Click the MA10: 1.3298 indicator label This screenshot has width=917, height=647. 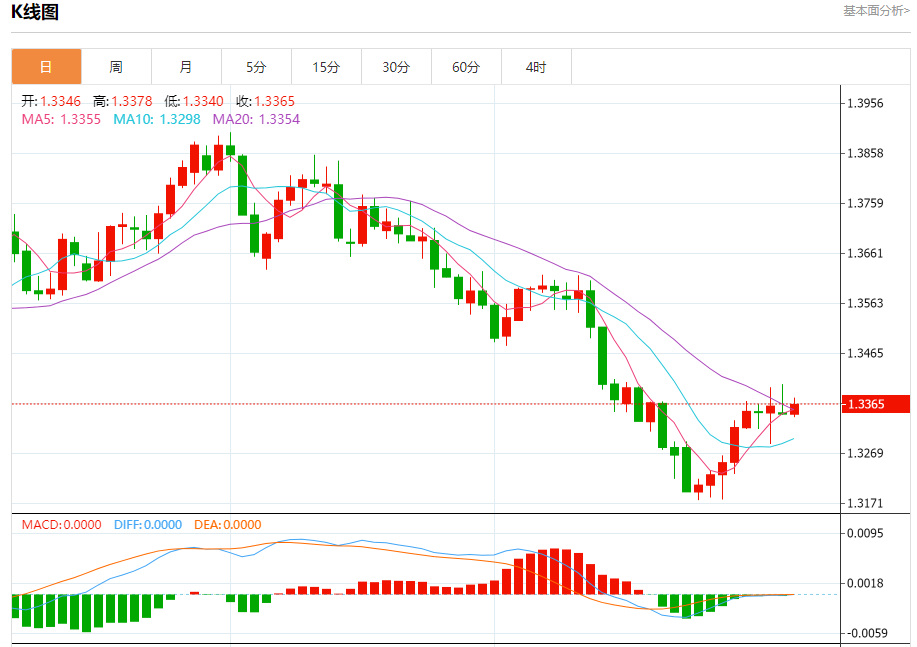point(157,119)
